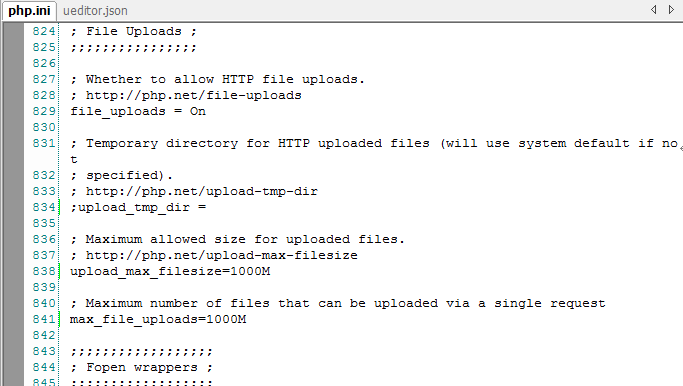Click the left tab scroll arrow
683x386 pixels.
pyautogui.click(x=653, y=9)
